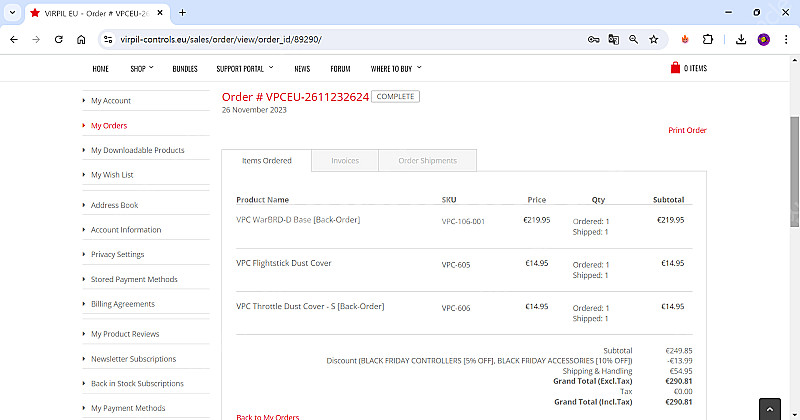Open the NEWS page
This screenshot has width=800, height=420.
coord(302,68)
